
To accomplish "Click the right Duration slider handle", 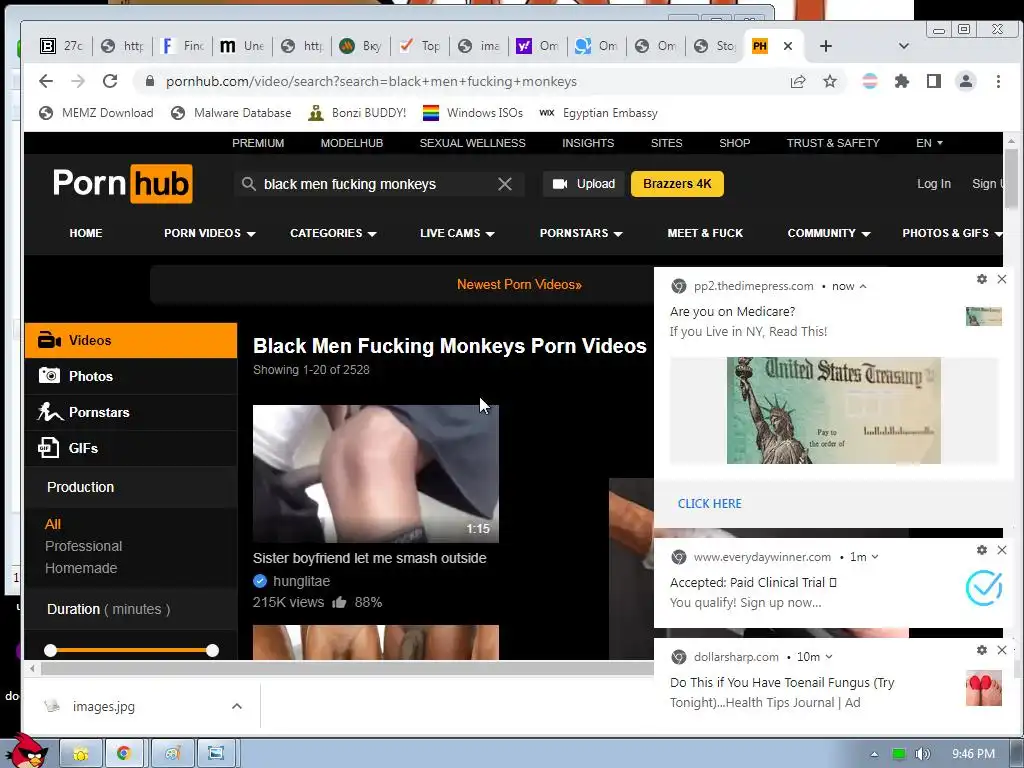I will coord(212,650).
